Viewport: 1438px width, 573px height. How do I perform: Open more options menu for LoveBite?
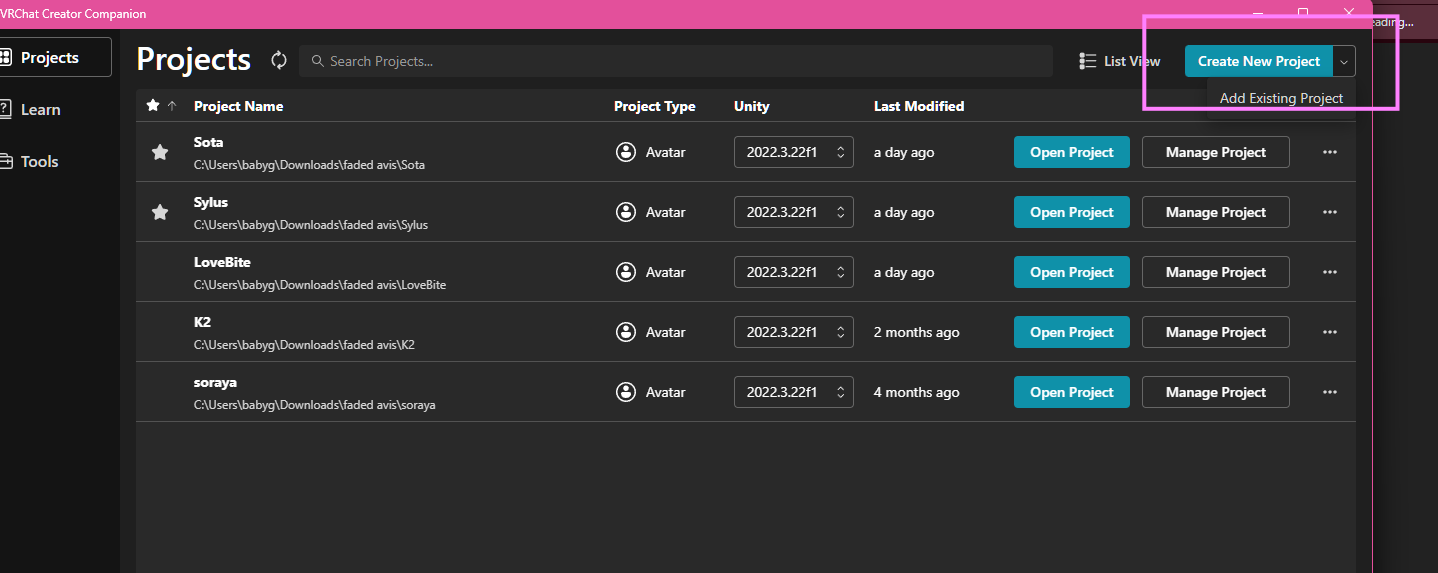(1330, 272)
